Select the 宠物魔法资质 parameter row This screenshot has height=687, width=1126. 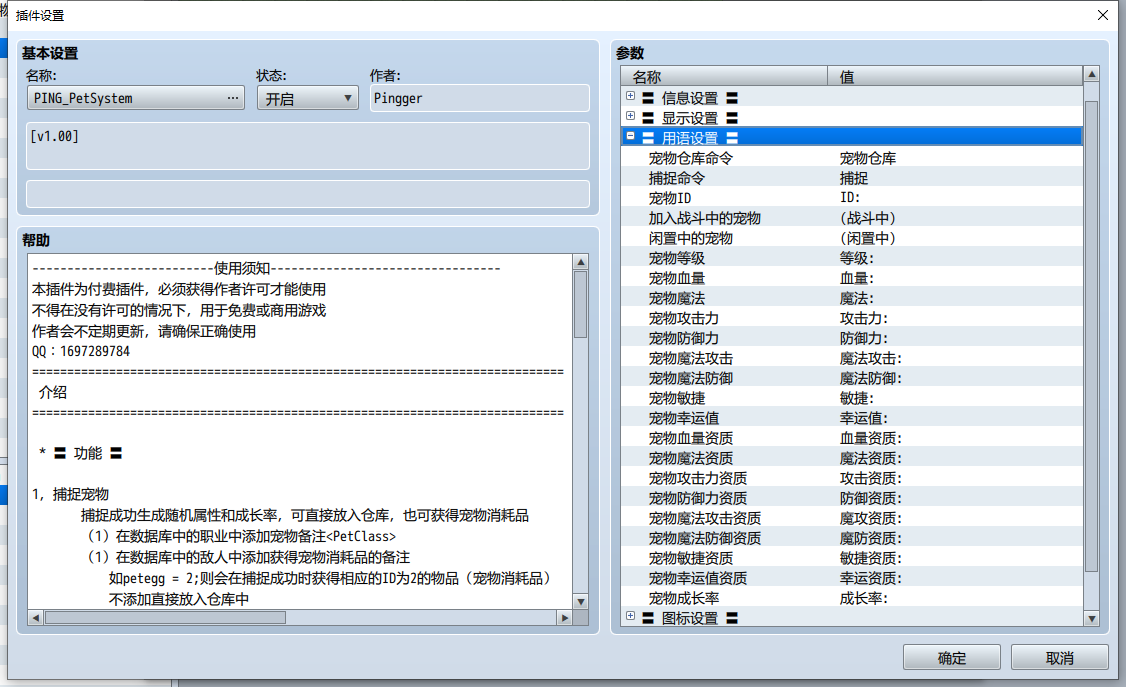point(852,458)
